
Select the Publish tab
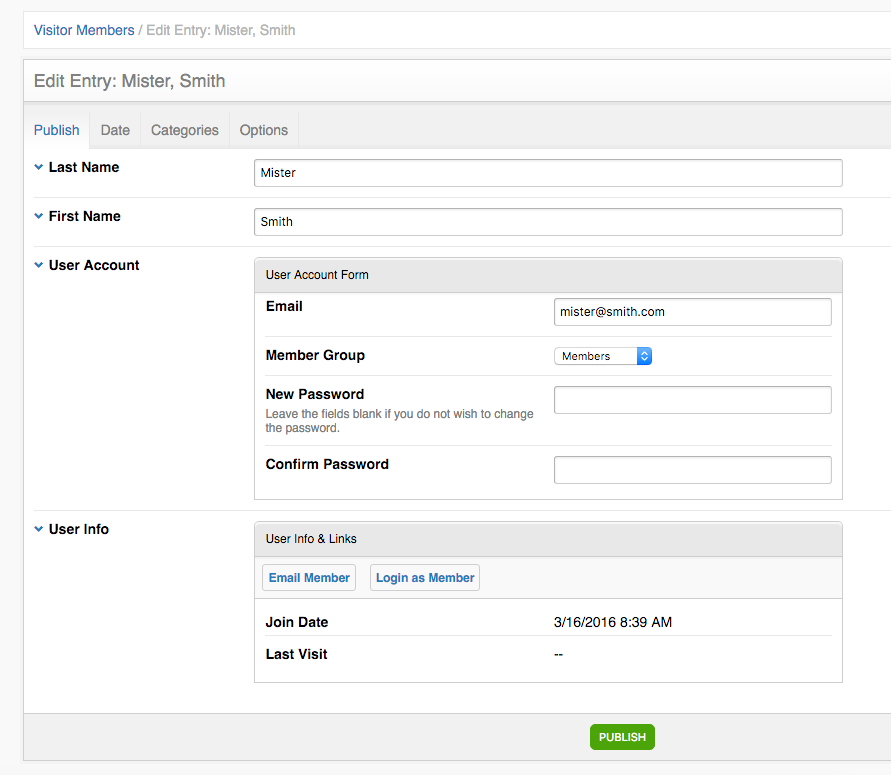56,130
